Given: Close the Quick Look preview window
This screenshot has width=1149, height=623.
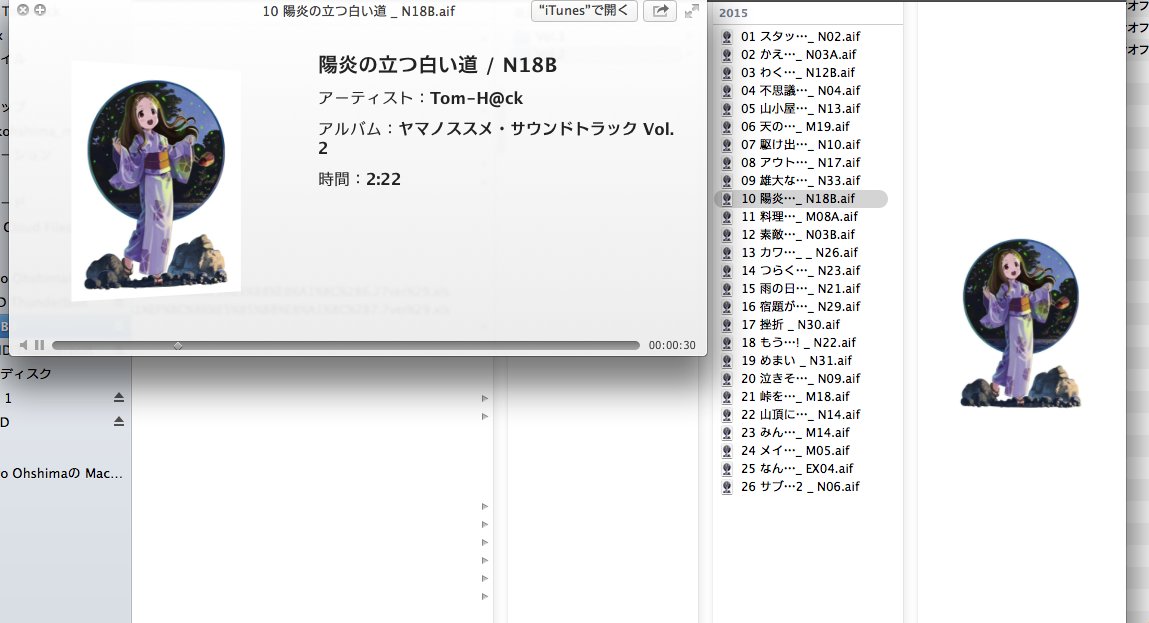Looking at the screenshot, I should click(23, 10).
